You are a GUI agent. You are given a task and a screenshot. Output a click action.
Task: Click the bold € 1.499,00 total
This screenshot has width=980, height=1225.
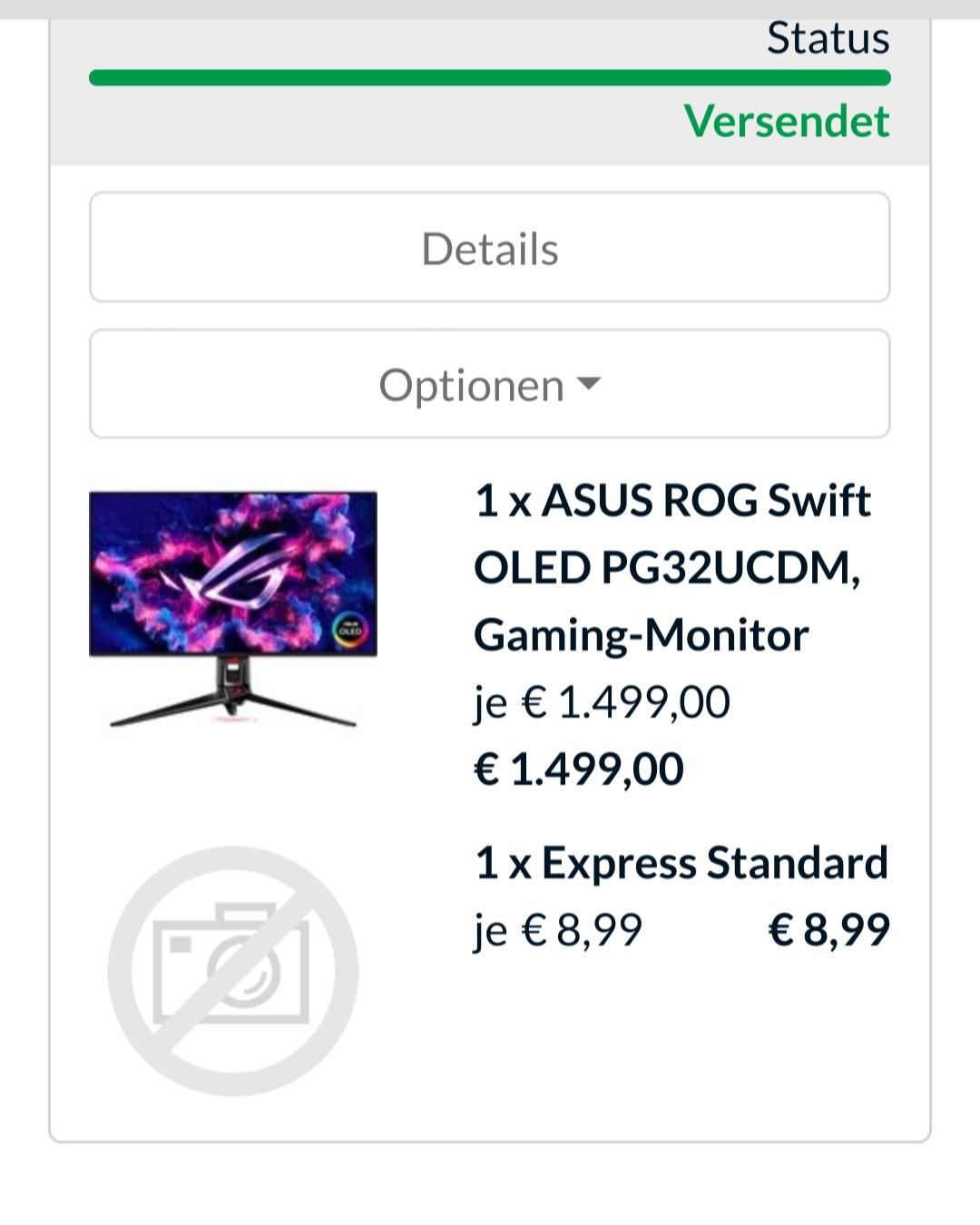click(579, 769)
